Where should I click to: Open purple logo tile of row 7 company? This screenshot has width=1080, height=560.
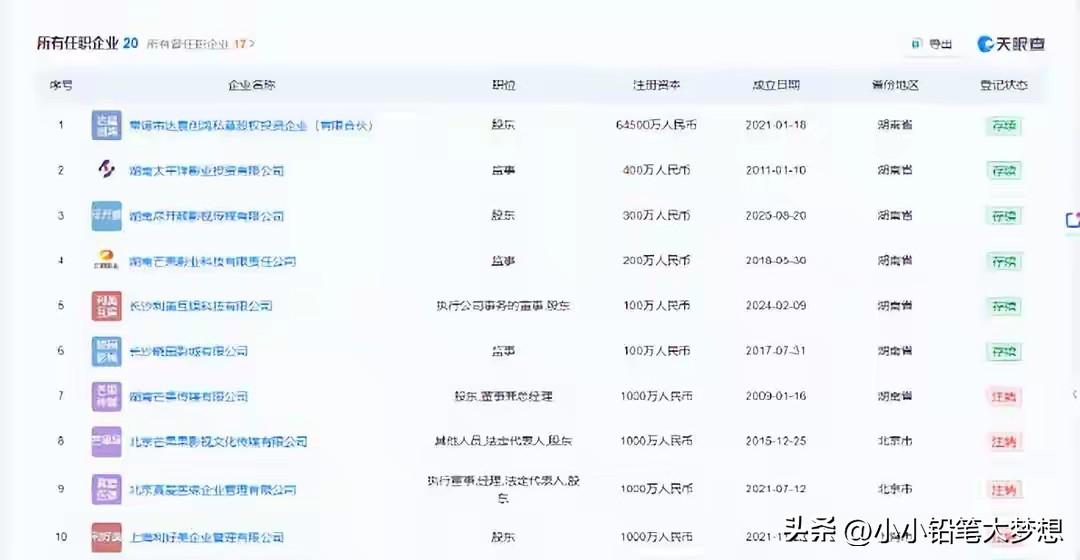[107, 396]
